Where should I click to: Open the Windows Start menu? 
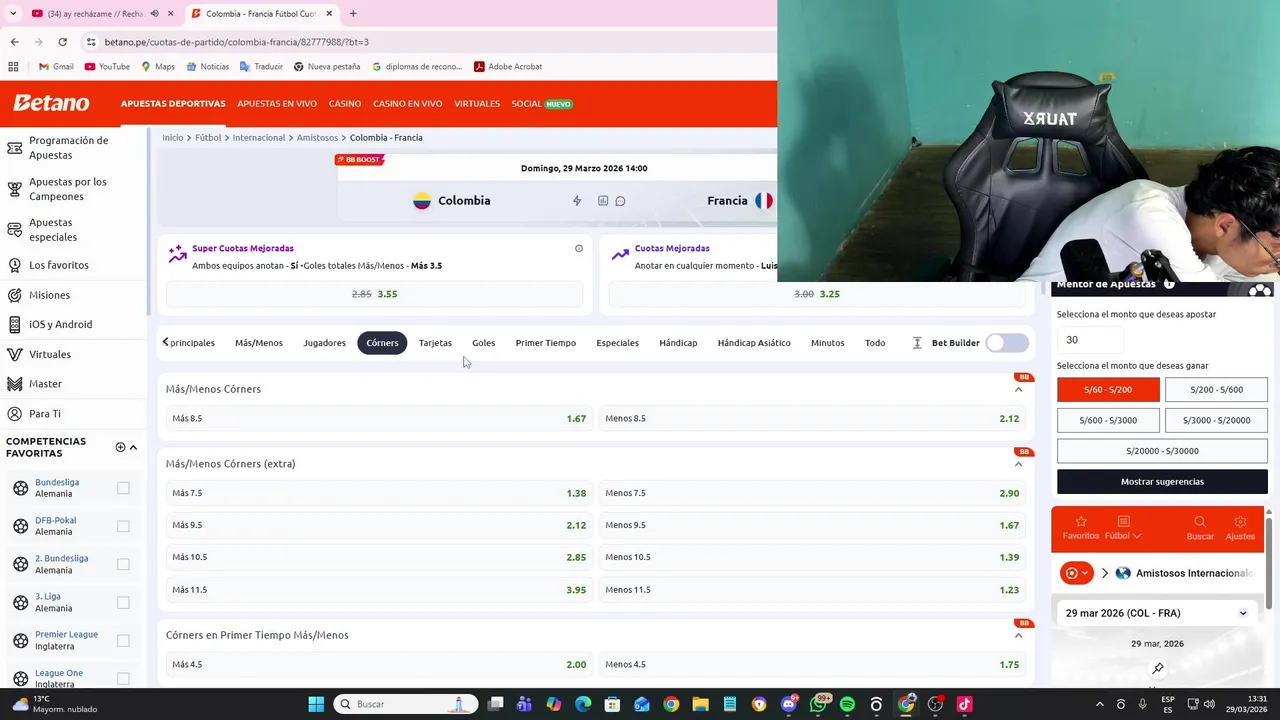coord(316,704)
